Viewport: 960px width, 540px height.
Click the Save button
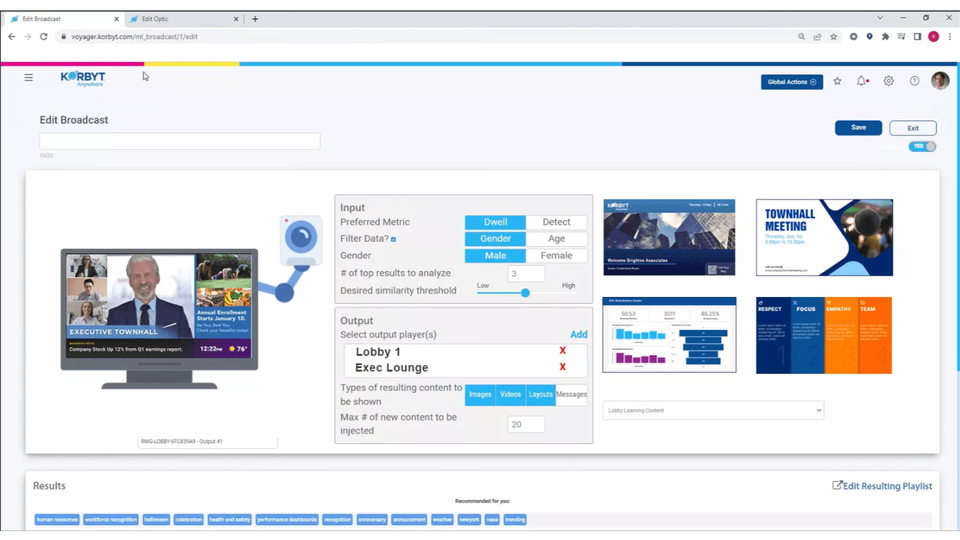(858, 128)
